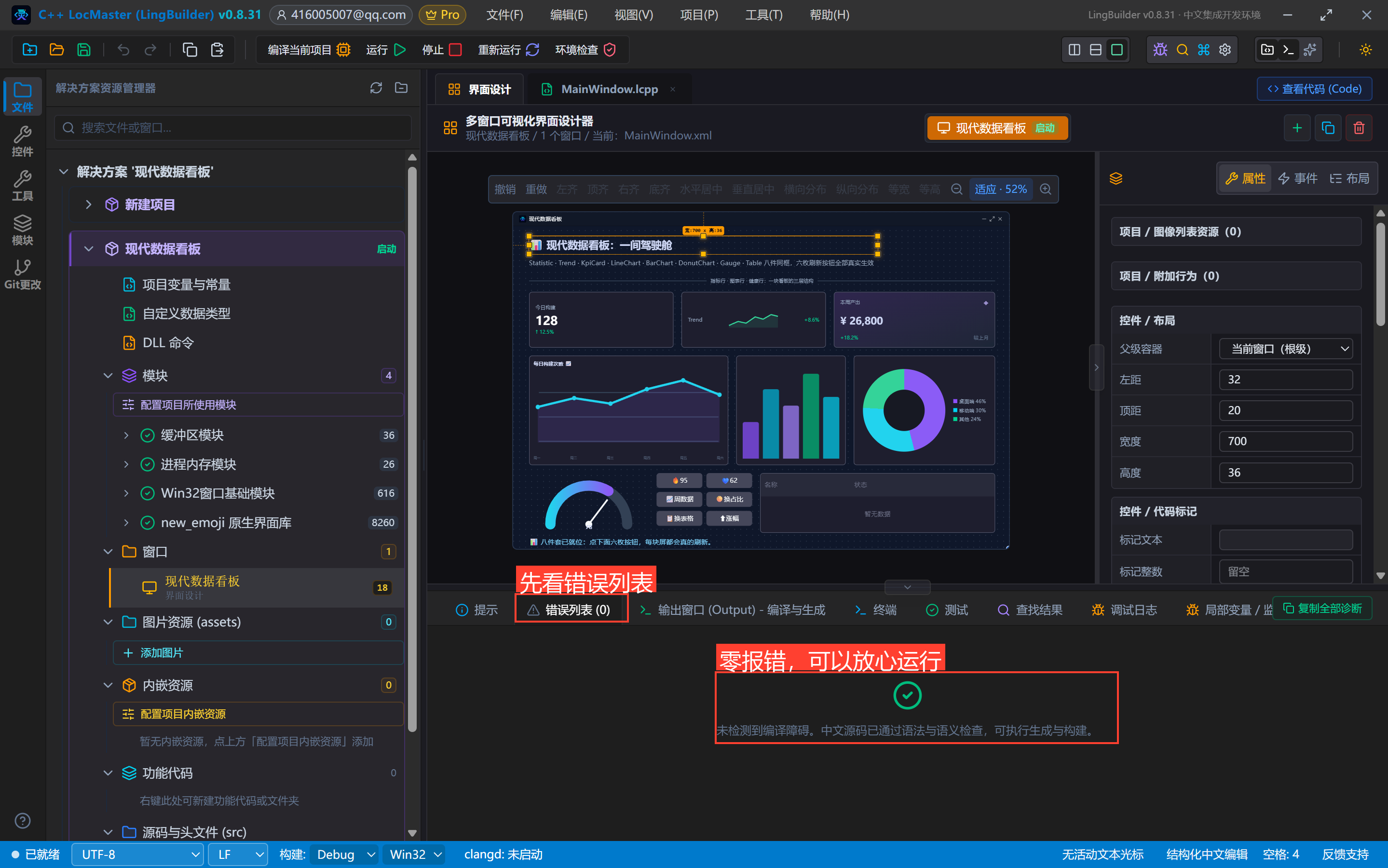
Task: Open the 文件(F) menu
Action: point(504,15)
